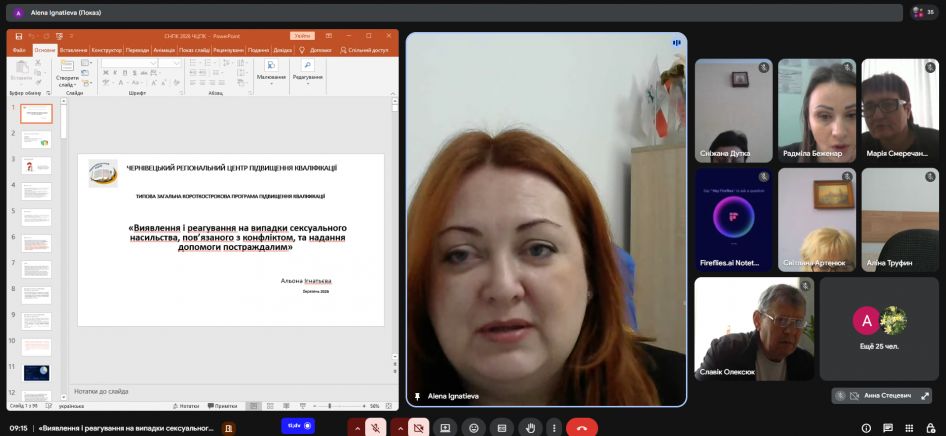946x436 pixels.
Task: Click the Створити слайд icon
Action: click(67, 72)
